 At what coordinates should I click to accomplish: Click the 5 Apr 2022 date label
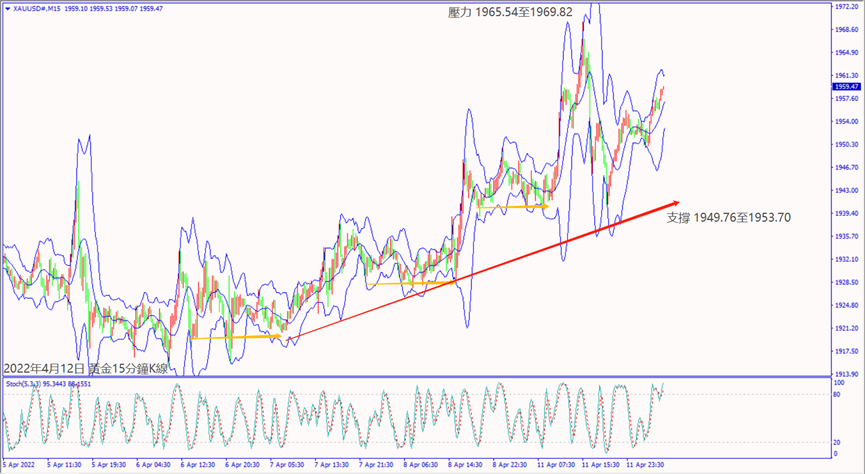tap(22, 465)
